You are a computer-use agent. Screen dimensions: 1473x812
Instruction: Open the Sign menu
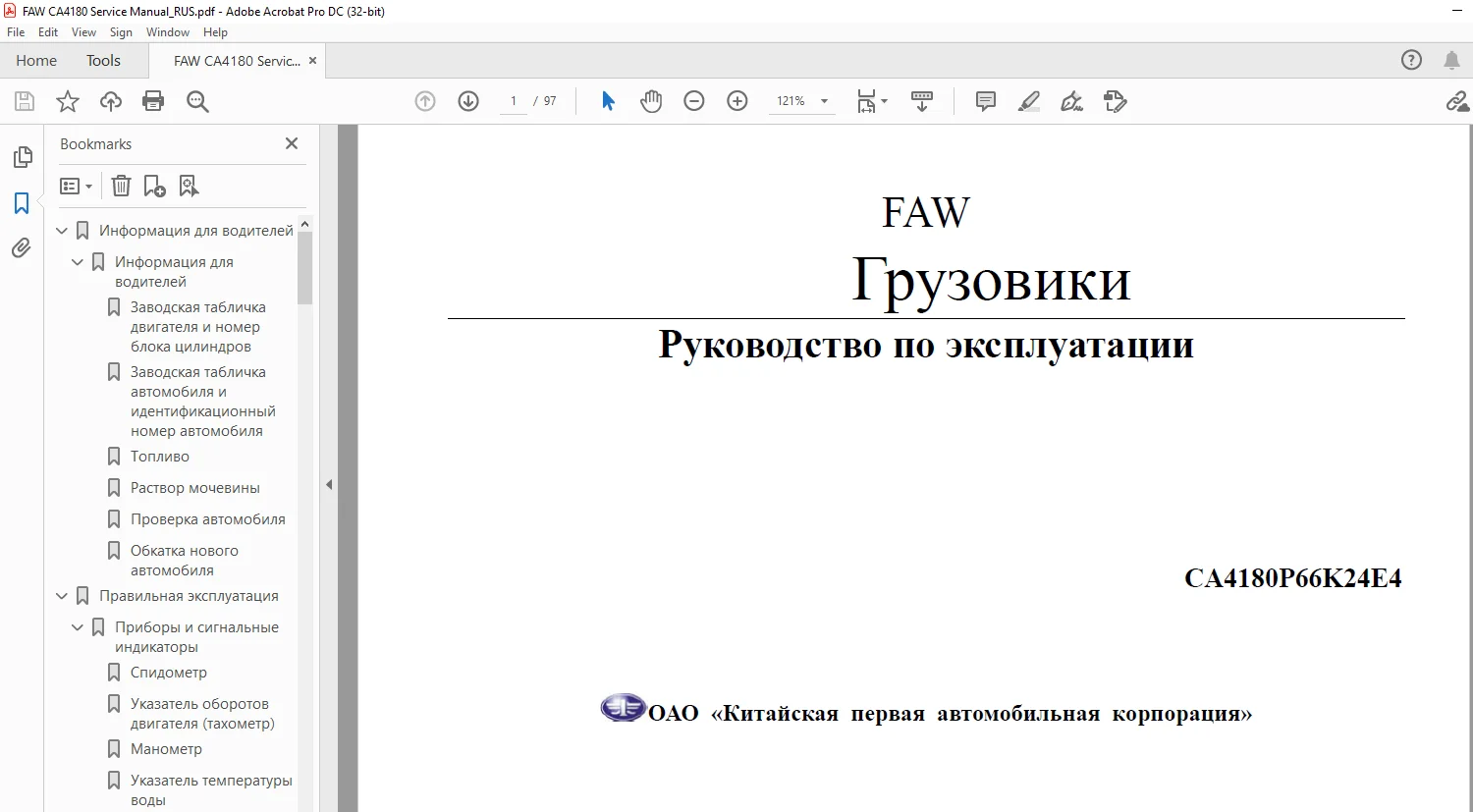[121, 32]
